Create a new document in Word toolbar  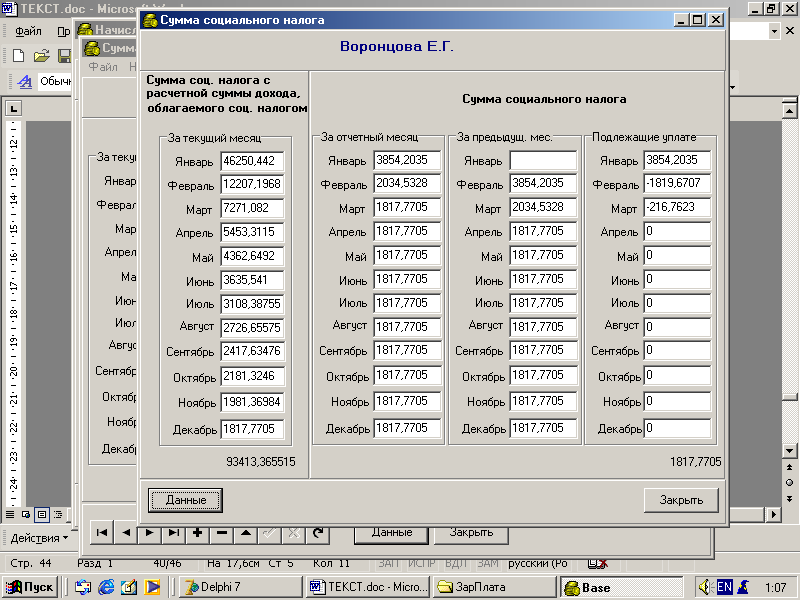click(x=18, y=56)
